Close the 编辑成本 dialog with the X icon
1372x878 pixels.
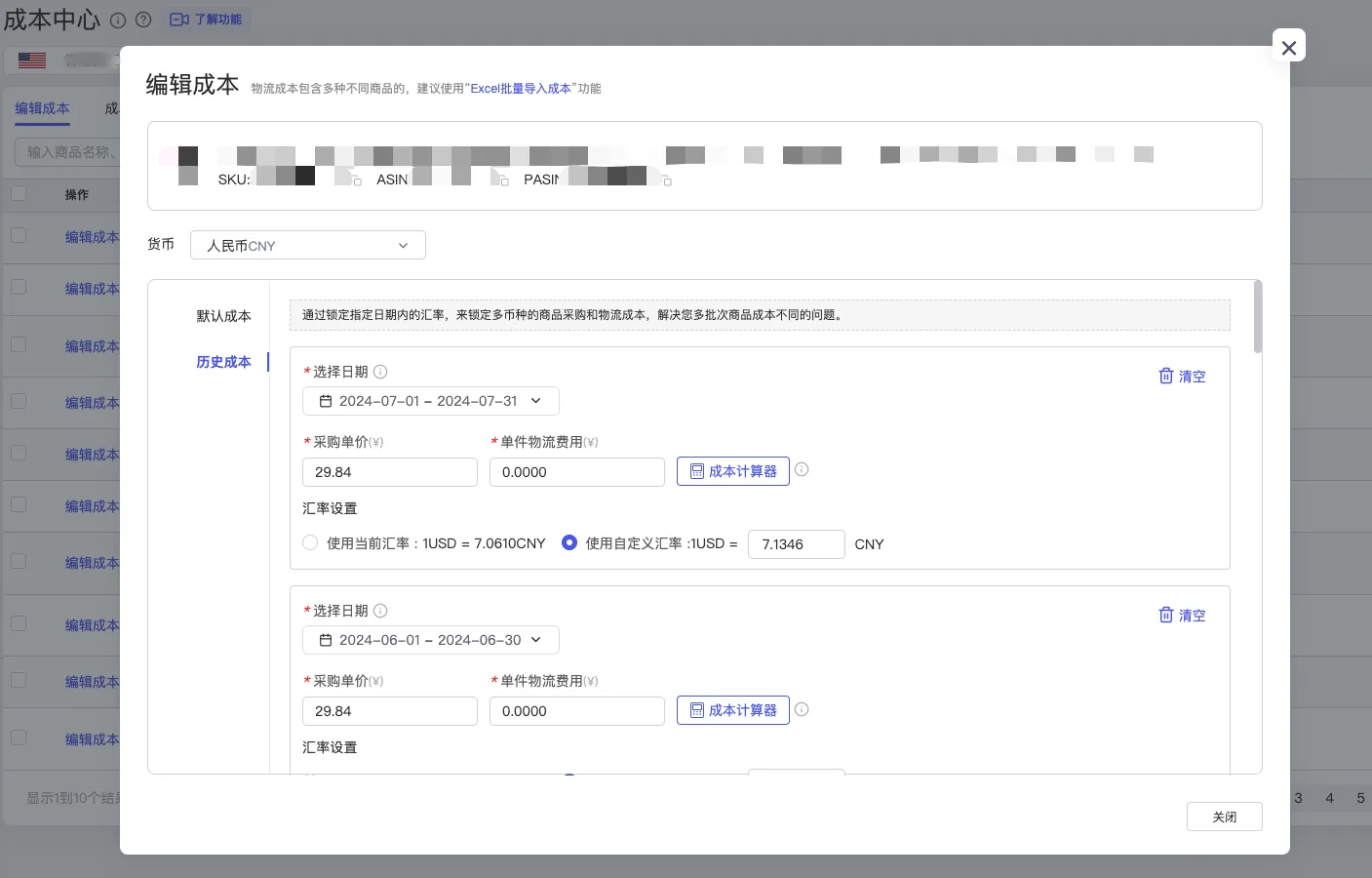[x=1288, y=46]
